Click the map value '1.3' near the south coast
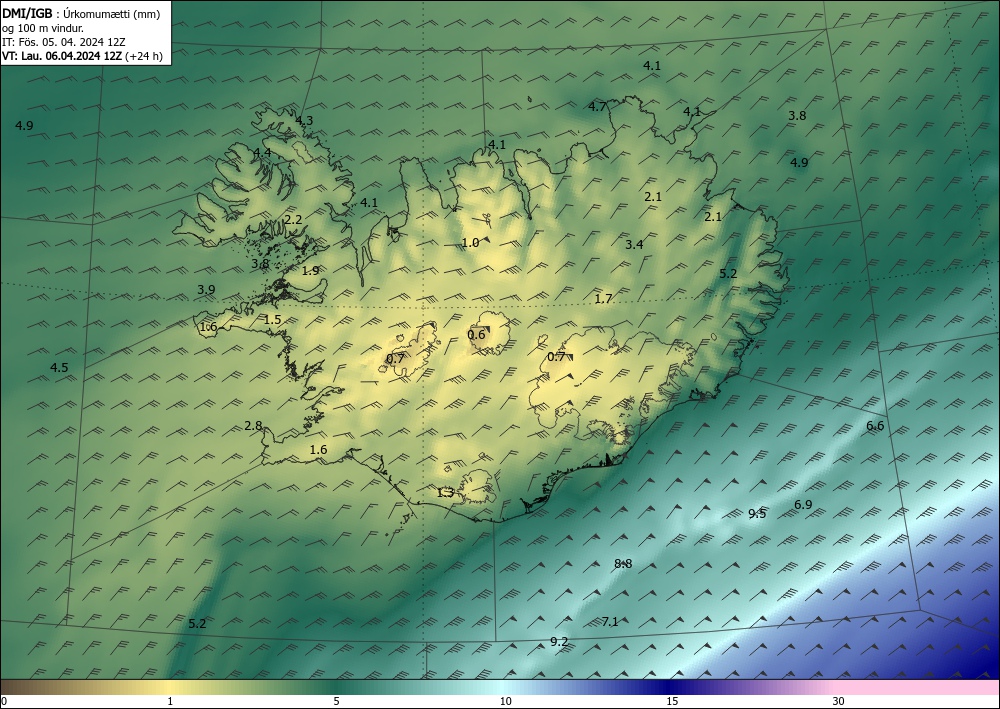The image size is (1000, 709). coord(445,492)
